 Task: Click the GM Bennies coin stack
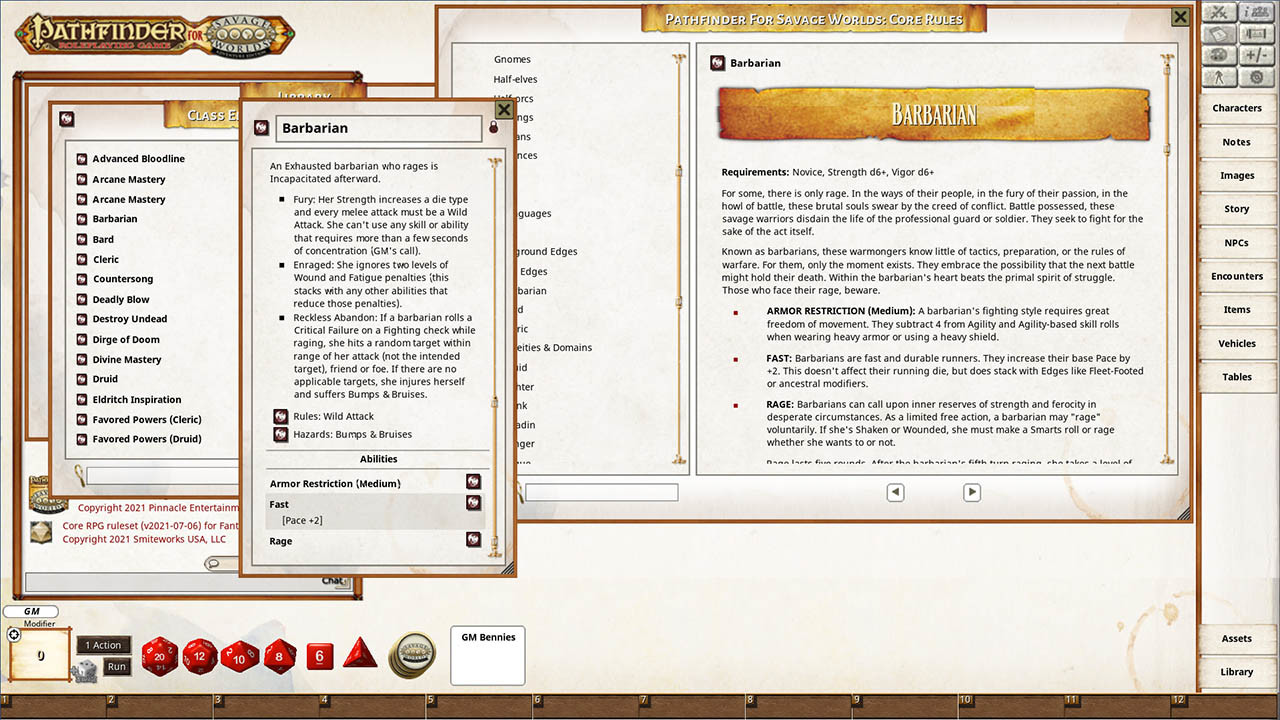(411, 656)
